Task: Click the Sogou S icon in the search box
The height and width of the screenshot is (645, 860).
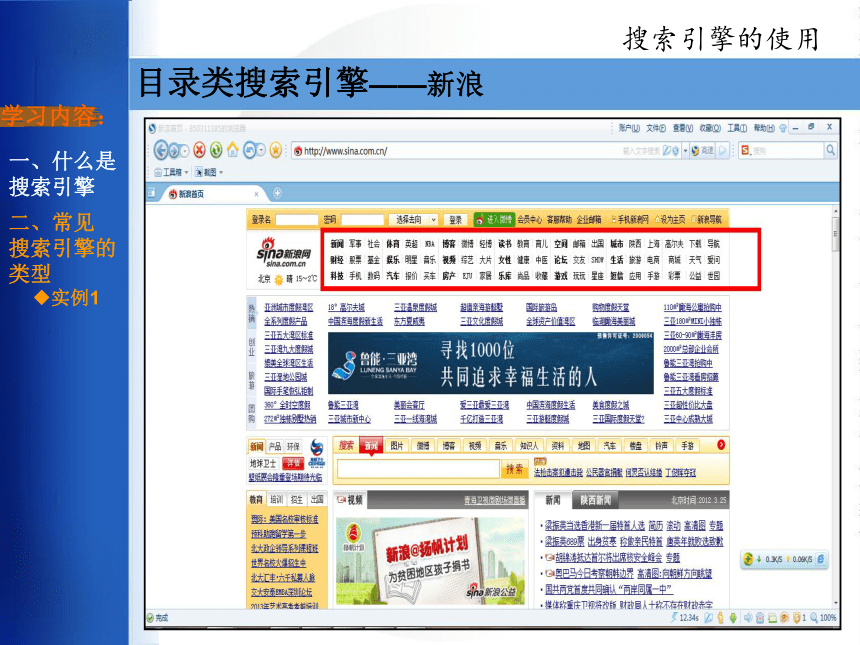Action: coord(745,150)
